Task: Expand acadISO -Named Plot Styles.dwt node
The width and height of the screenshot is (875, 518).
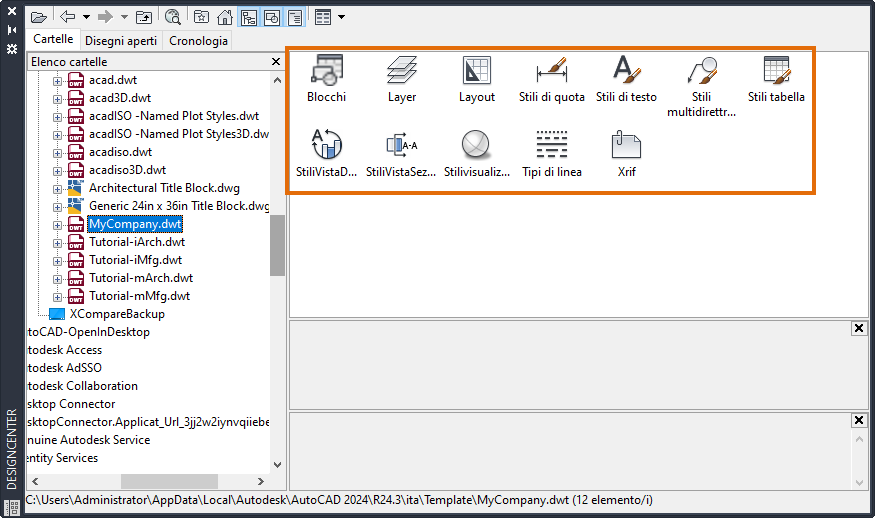Action: point(57,117)
